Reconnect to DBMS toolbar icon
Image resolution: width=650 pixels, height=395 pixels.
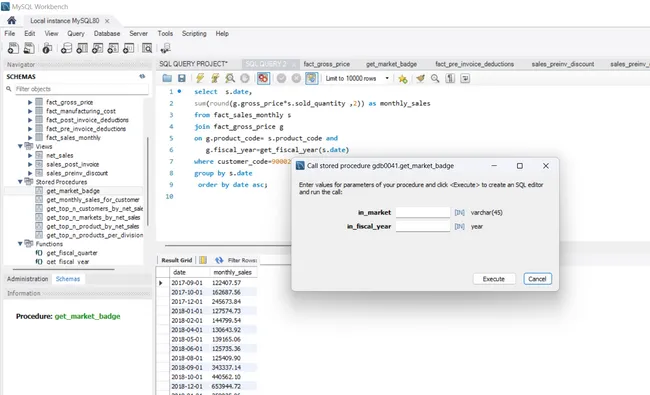(x=166, y=48)
